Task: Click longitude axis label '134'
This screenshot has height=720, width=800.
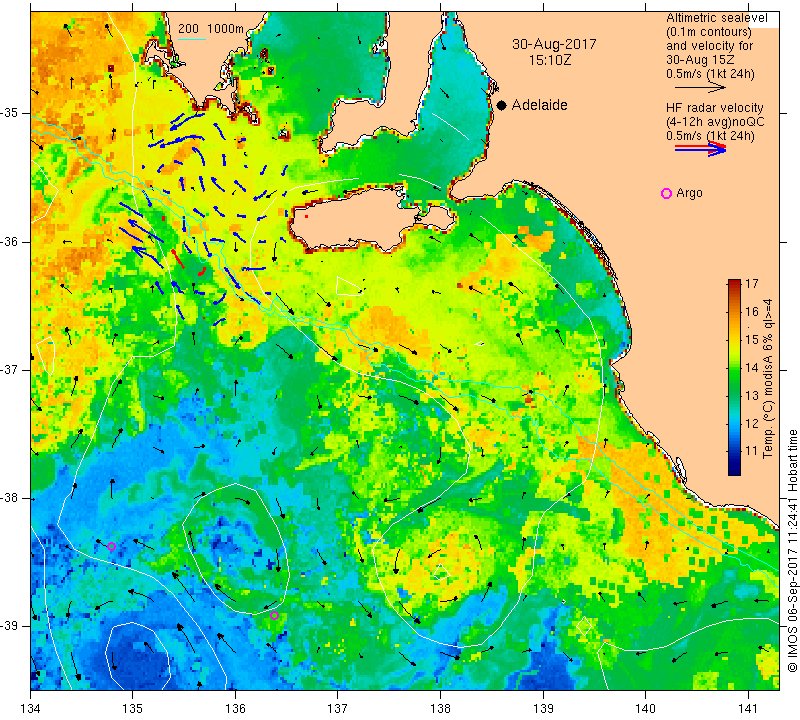Action: point(30,708)
